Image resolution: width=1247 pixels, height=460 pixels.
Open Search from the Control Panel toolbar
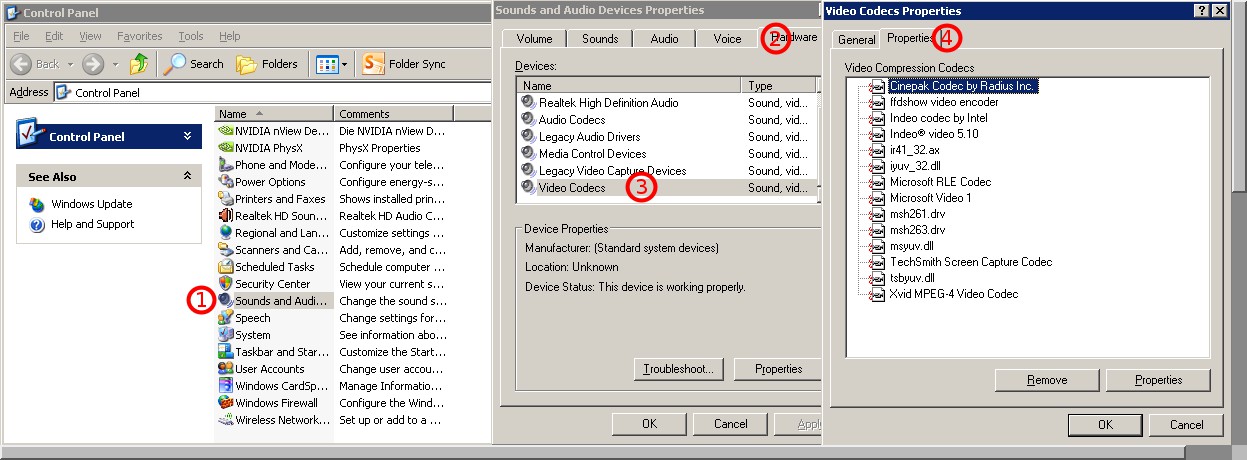[x=194, y=64]
